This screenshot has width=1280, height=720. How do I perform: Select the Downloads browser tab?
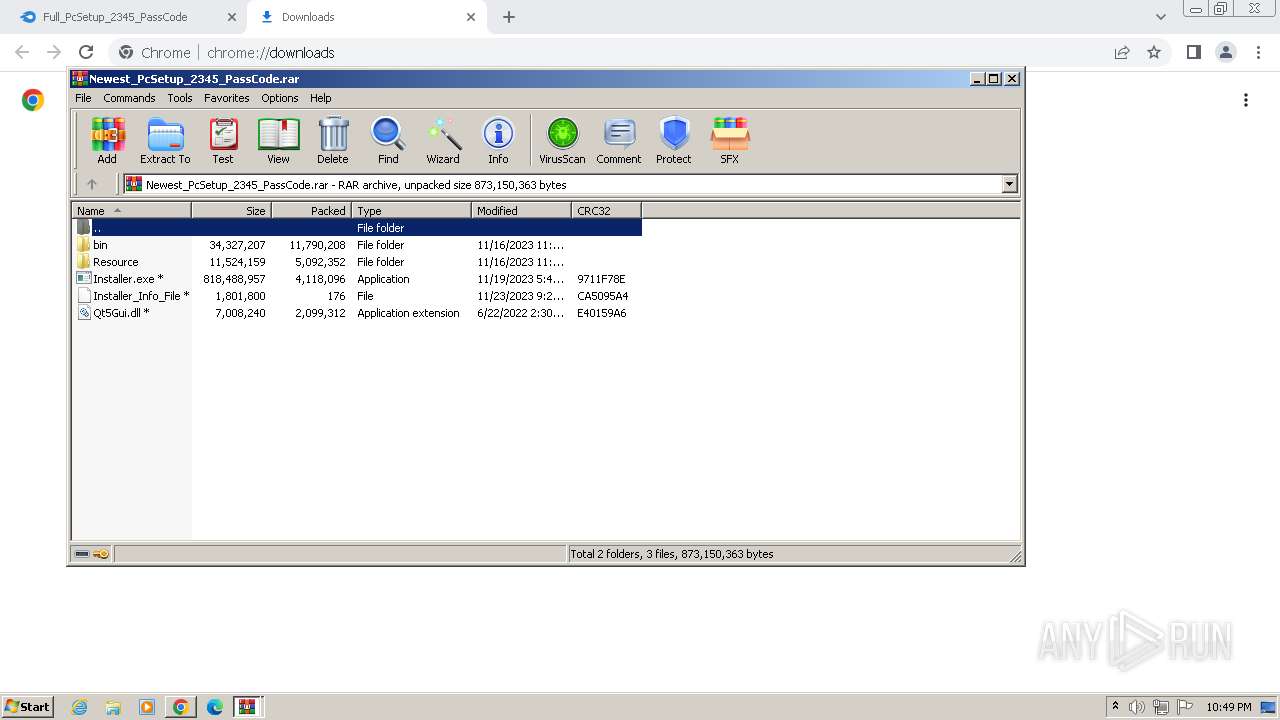(x=365, y=17)
